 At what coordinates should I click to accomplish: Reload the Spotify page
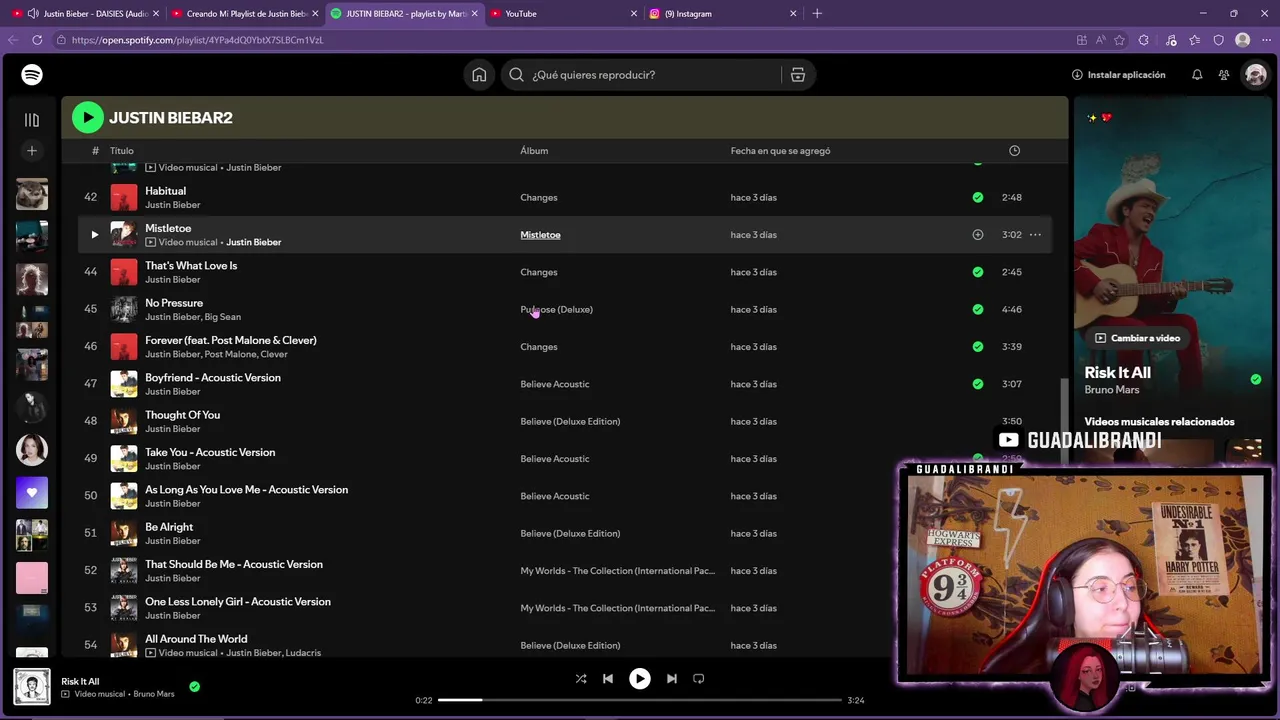click(x=37, y=40)
